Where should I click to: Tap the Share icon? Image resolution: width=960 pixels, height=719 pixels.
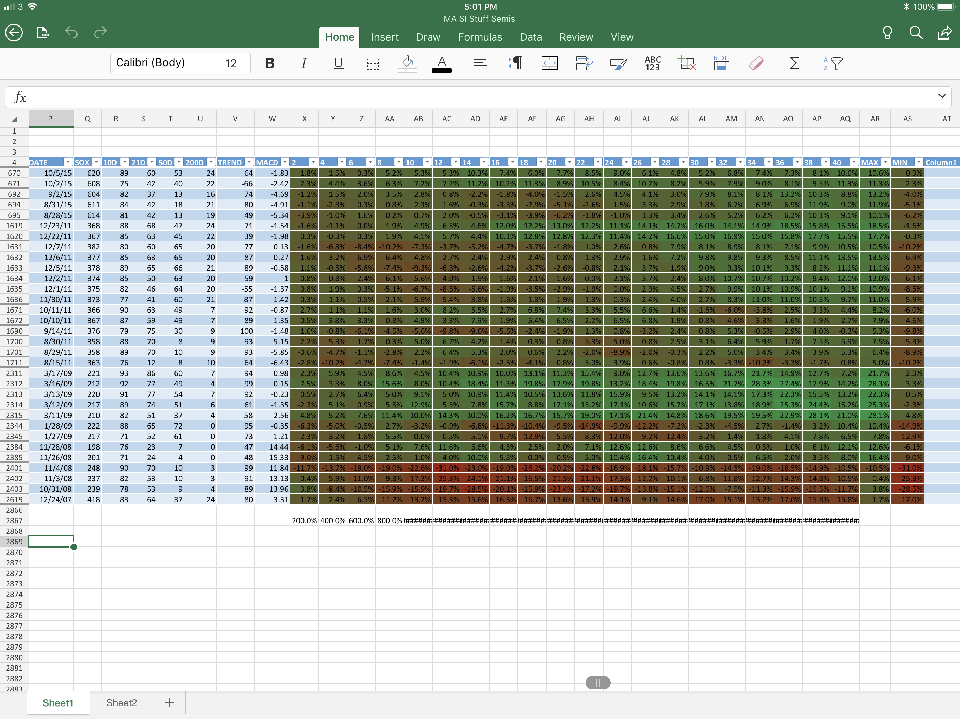tap(944, 33)
